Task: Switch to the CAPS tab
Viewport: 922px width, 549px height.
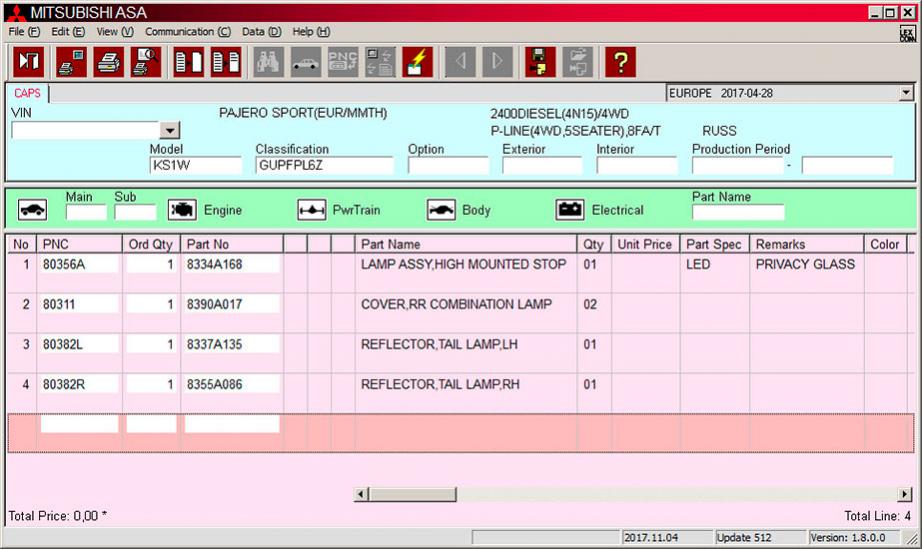Action: click(27, 93)
